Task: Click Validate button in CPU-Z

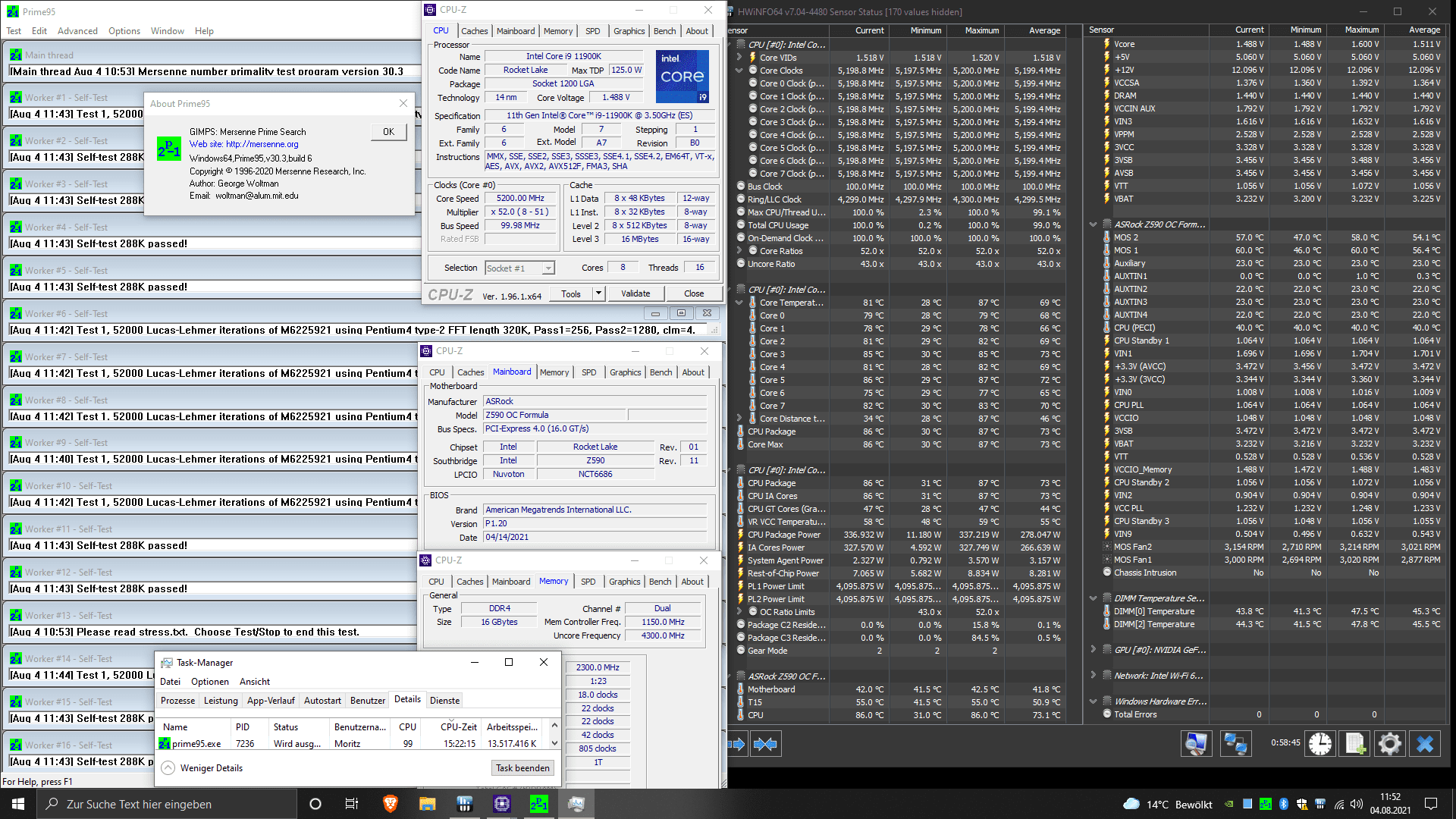Action: point(635,293)
